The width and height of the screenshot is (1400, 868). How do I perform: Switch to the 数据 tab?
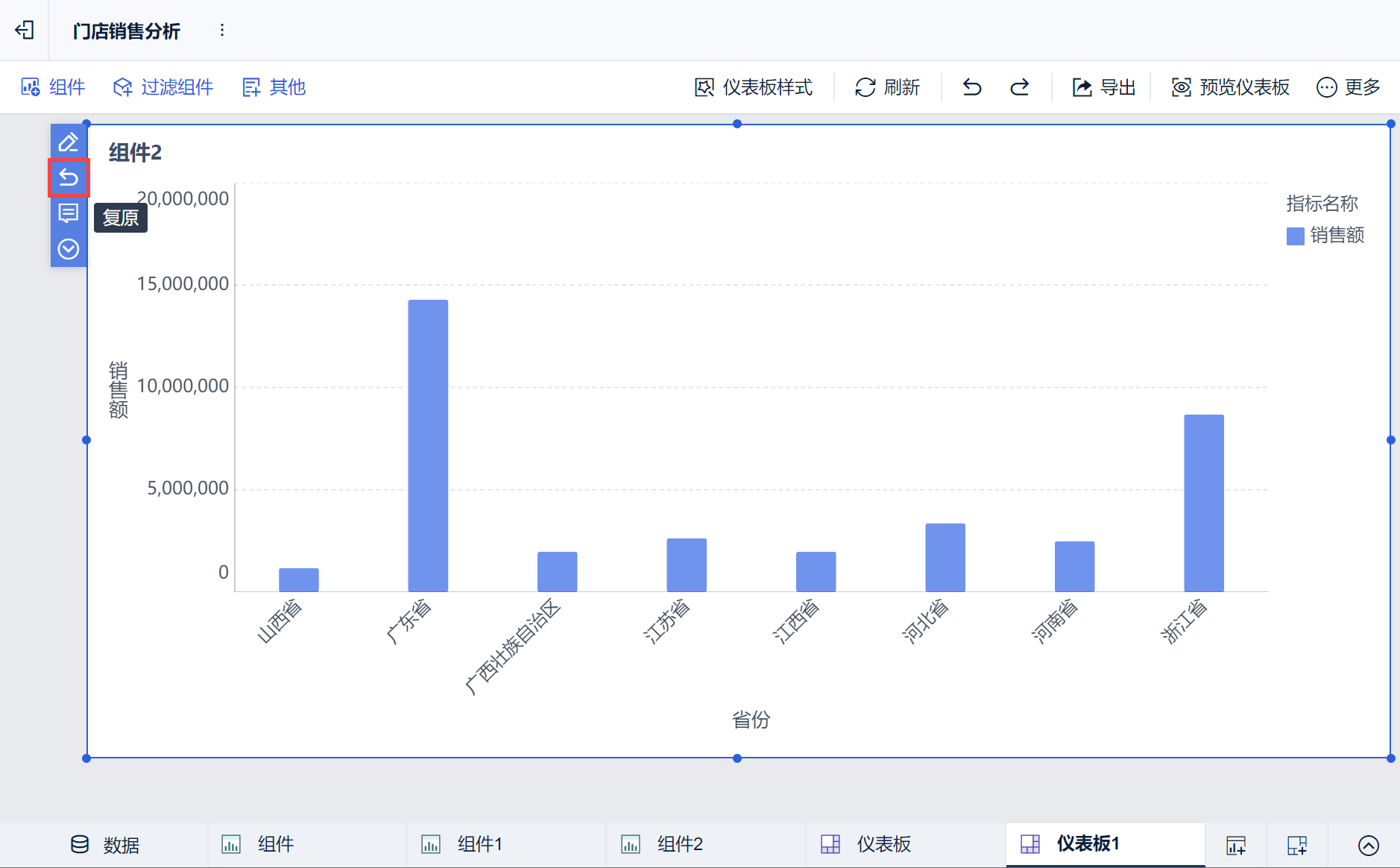pyautogui.click(x=105, y=845)
